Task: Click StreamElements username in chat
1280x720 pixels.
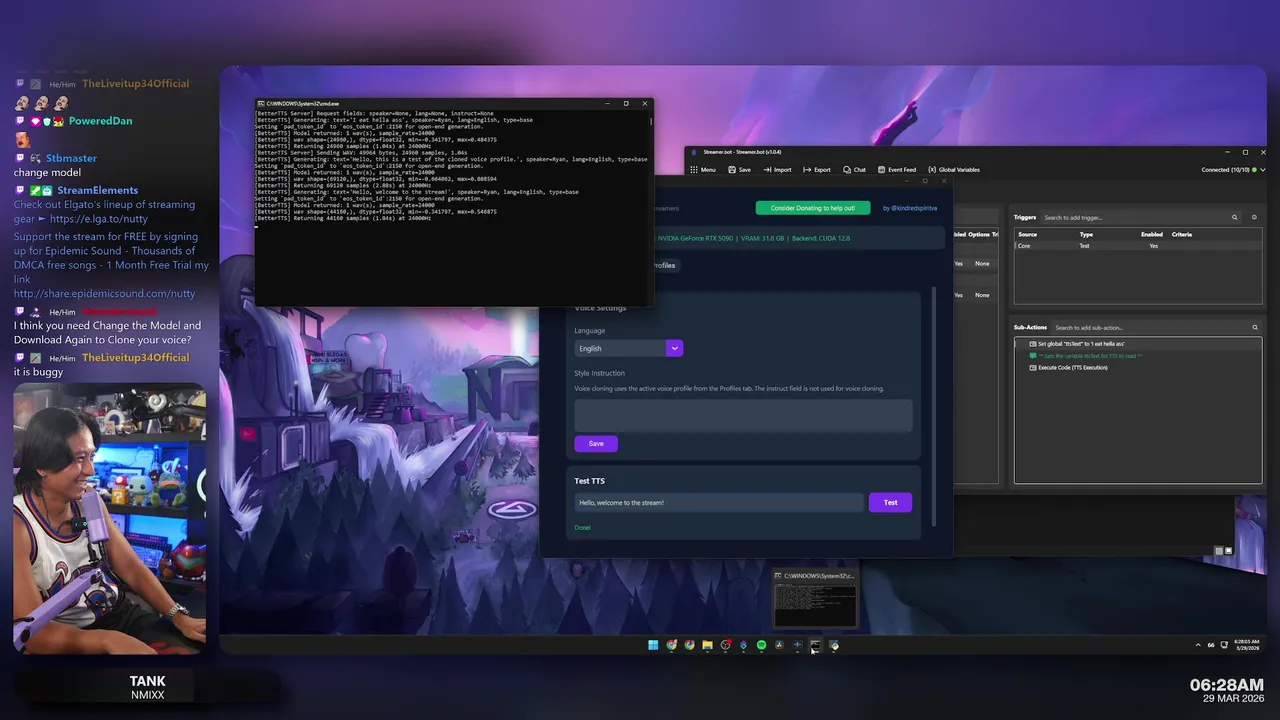Action: click(x=97, y=190)
